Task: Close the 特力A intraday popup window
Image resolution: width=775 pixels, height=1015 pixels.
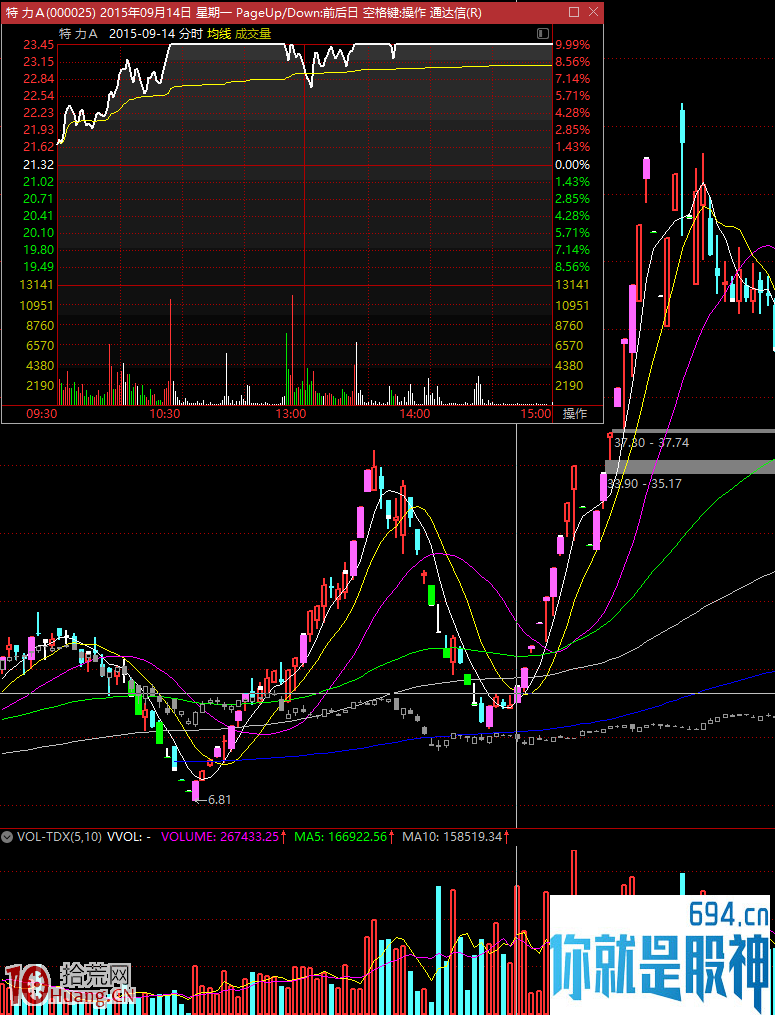Action: pos(593,12)
